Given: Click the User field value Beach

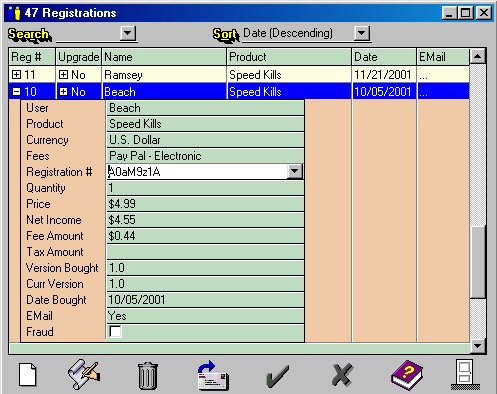Looking at the screenshot, I should tap(205, 108).
